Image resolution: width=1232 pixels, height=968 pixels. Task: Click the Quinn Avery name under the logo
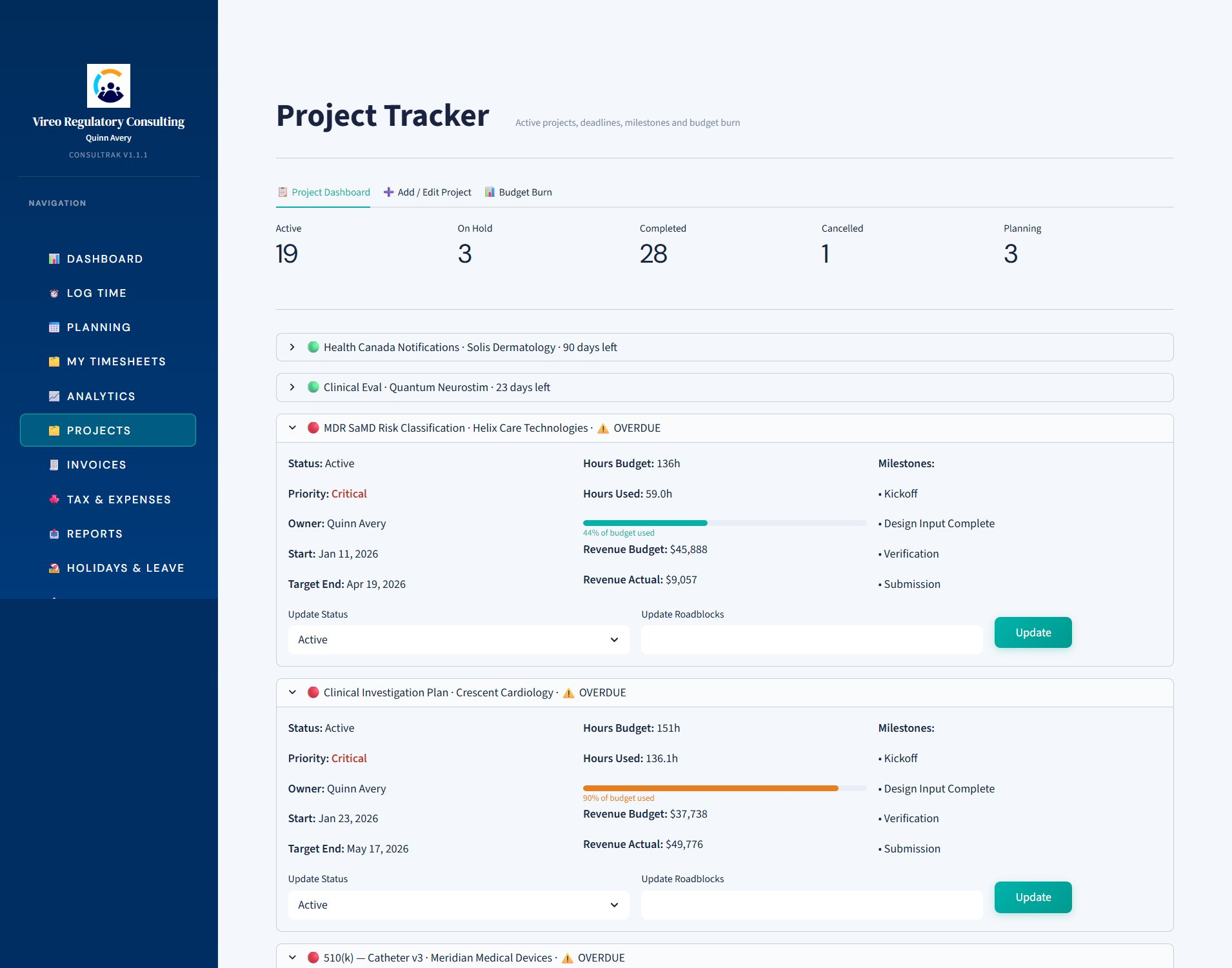click(x=108, y=137)
